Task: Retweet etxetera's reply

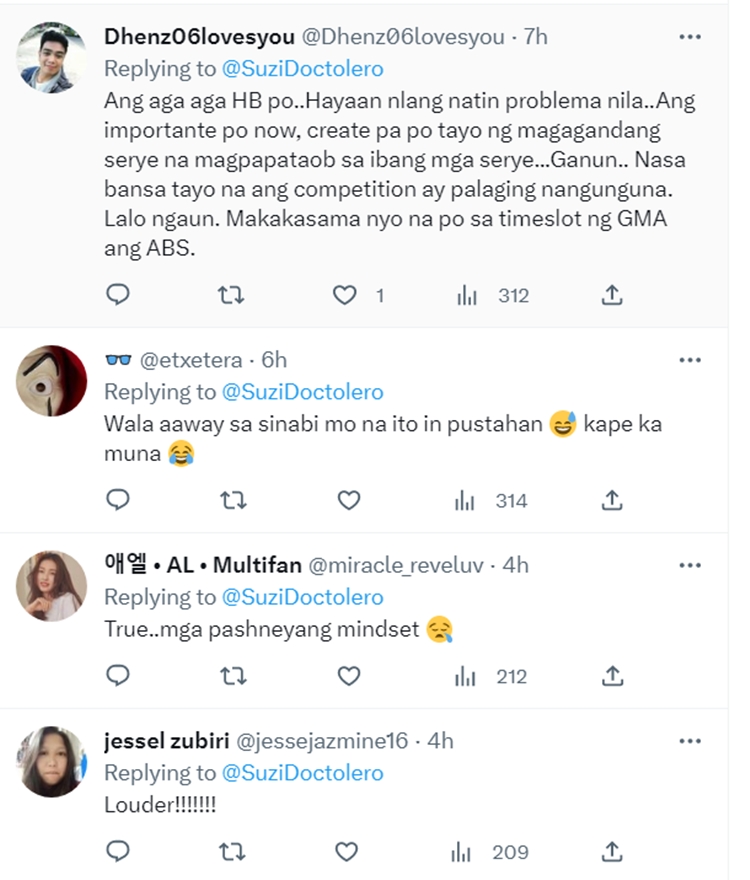Action: 232,501
